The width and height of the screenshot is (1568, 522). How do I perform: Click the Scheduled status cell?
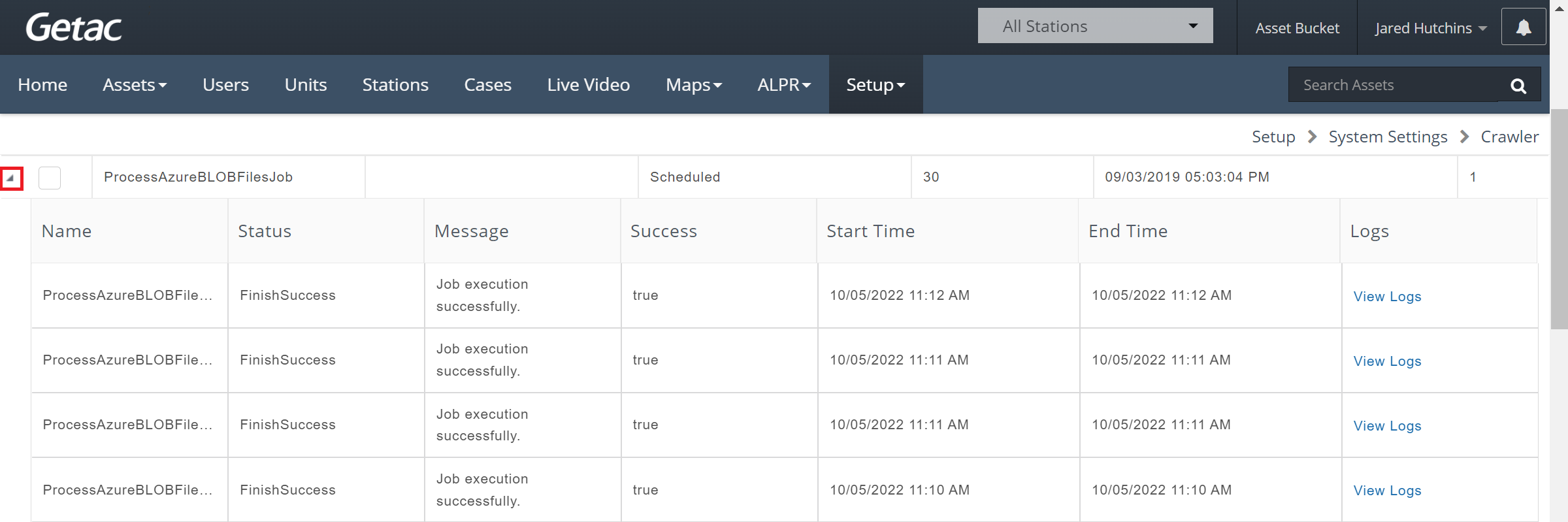pos(774,177)
